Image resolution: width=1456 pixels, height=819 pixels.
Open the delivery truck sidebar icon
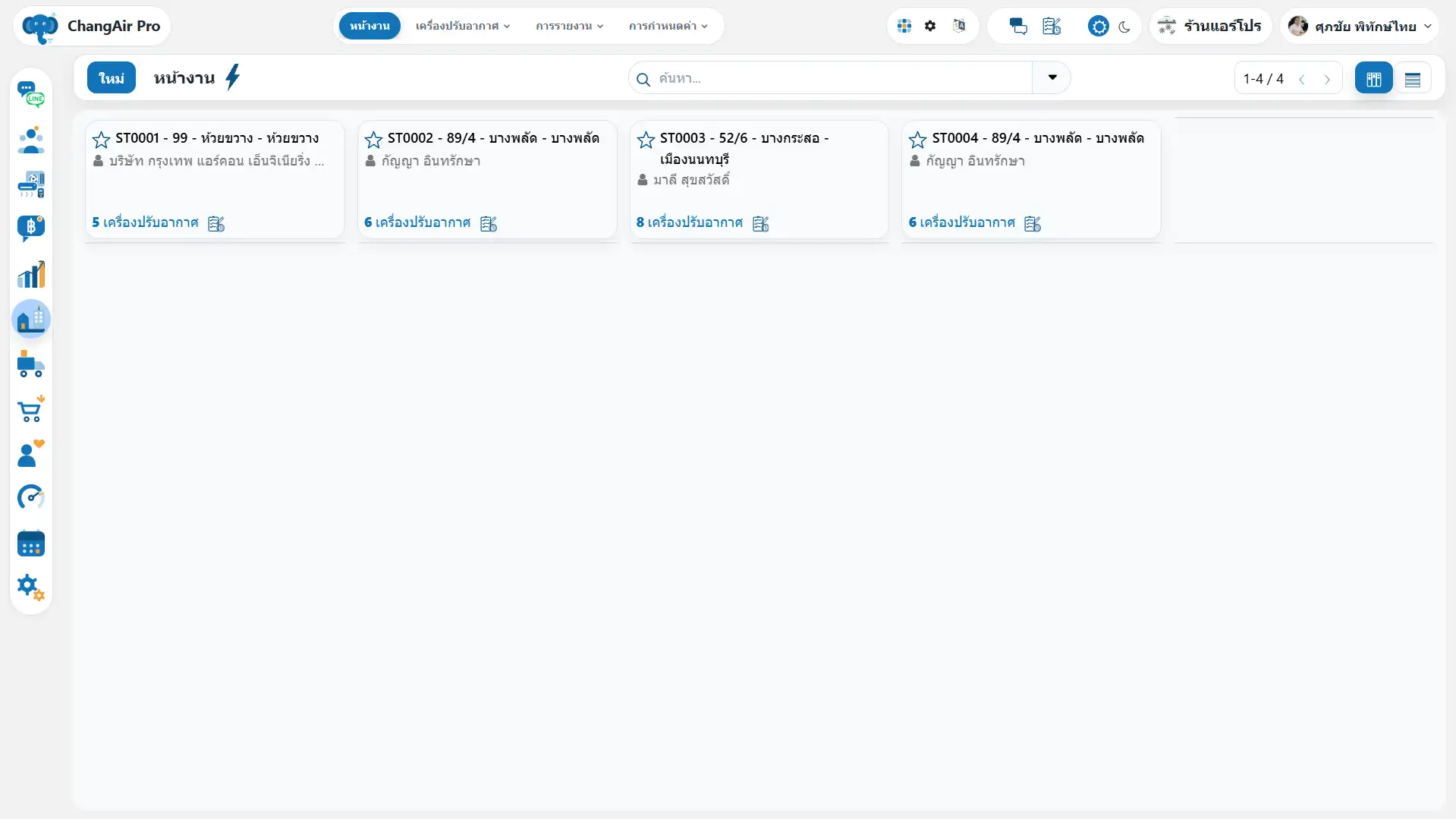pyautogui.click(x=31, y=364)
